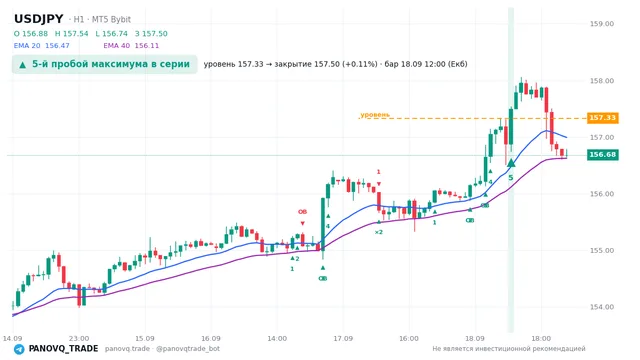640x360 pixels.
Task: Click the EMA 40 156.11 legend text
Action: [131, 46]
